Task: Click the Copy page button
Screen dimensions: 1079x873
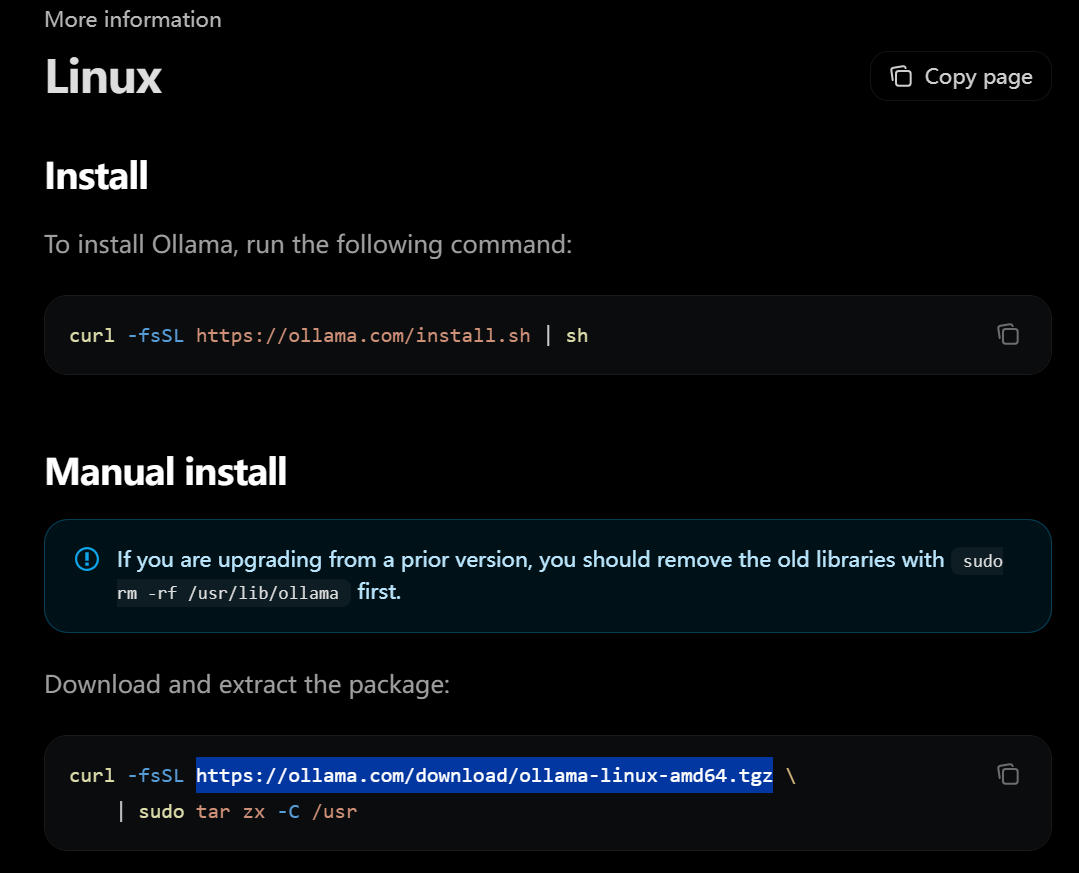Action: [961, 76]
